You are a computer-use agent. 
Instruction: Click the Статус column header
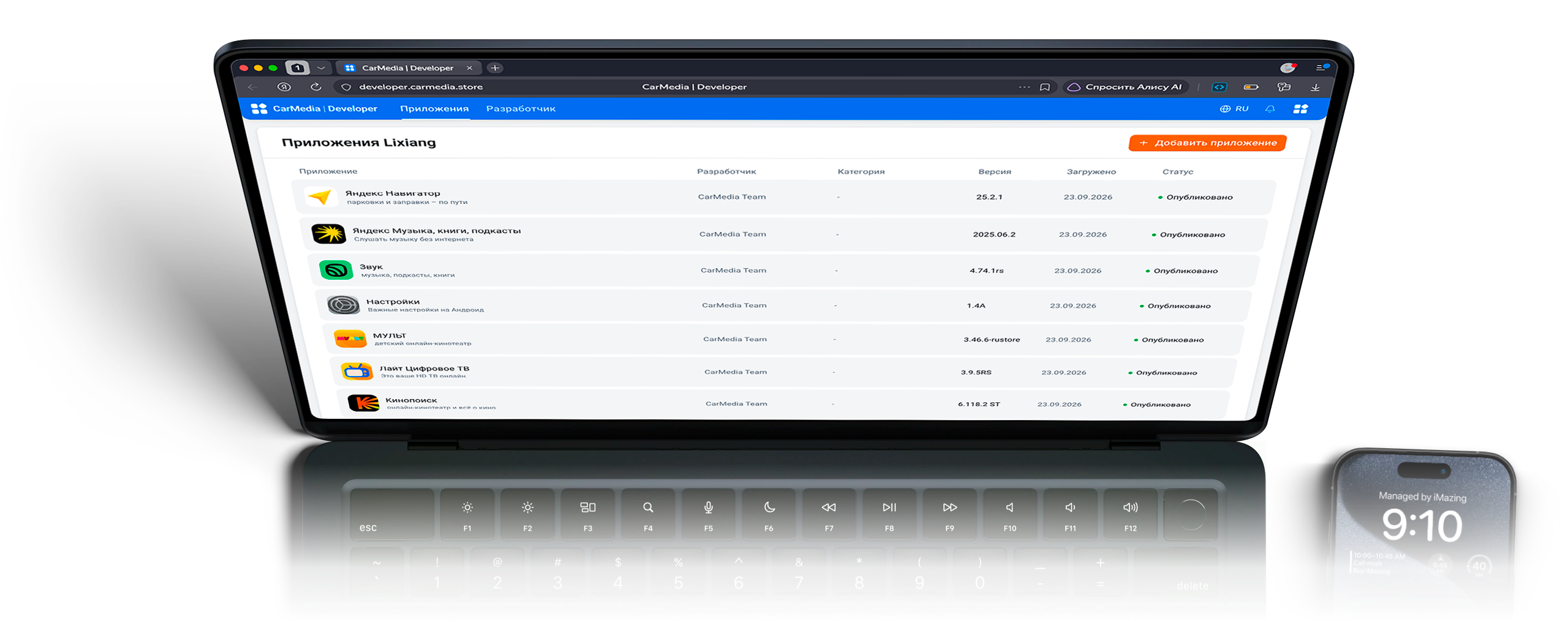point(1177,171)
